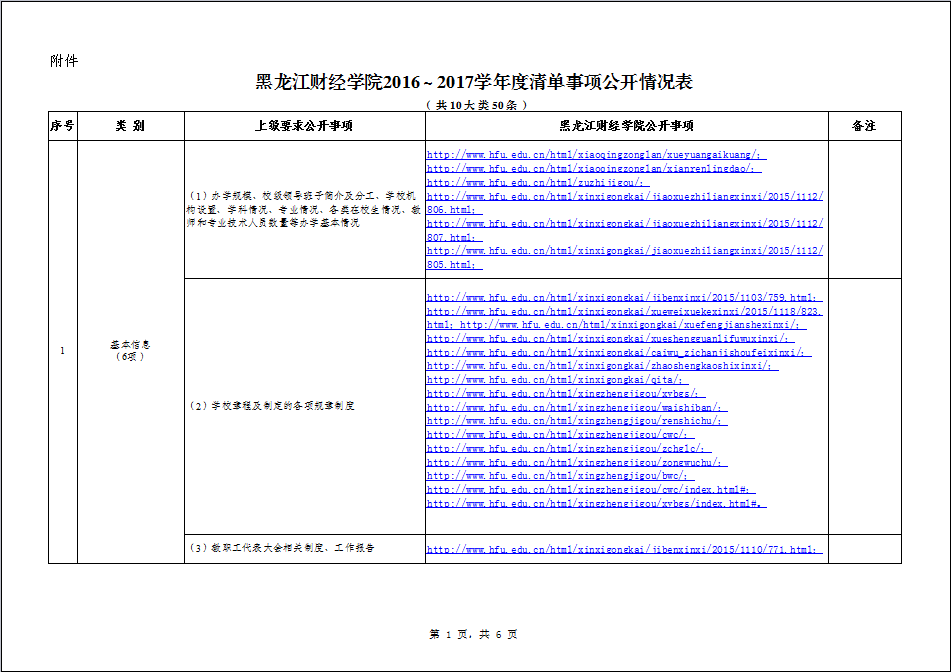
Task: Open the xingzhengjigou/renshichu link
Action: (577, 421)
